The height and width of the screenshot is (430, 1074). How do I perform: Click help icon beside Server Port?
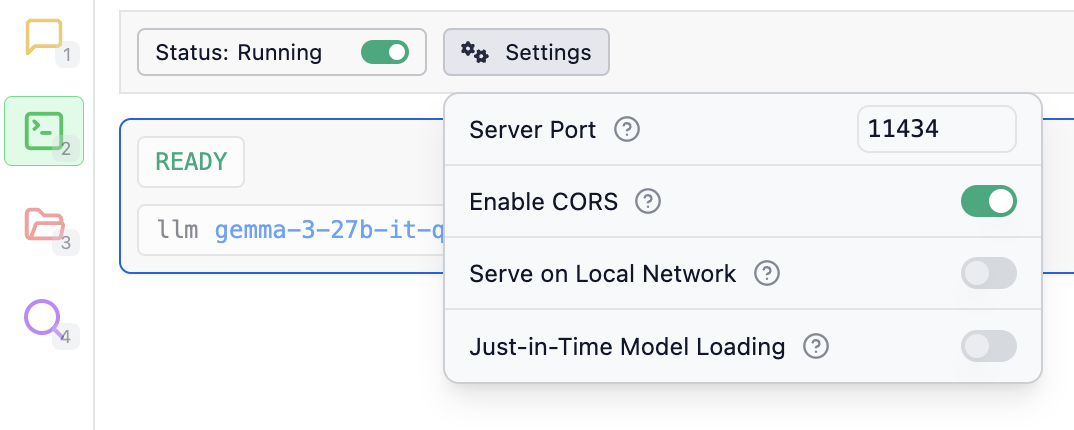coord(627,129)
